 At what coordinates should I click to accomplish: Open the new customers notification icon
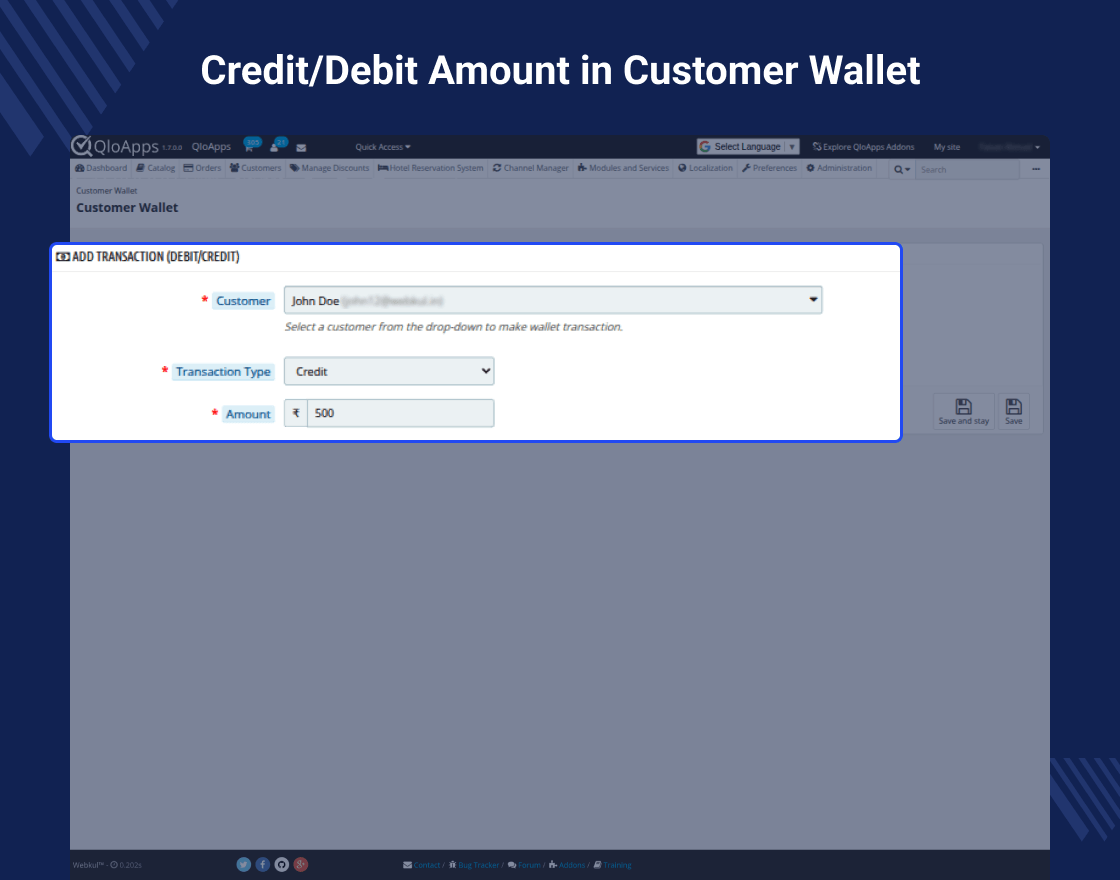pyautogui.click(x=276, y=146)
